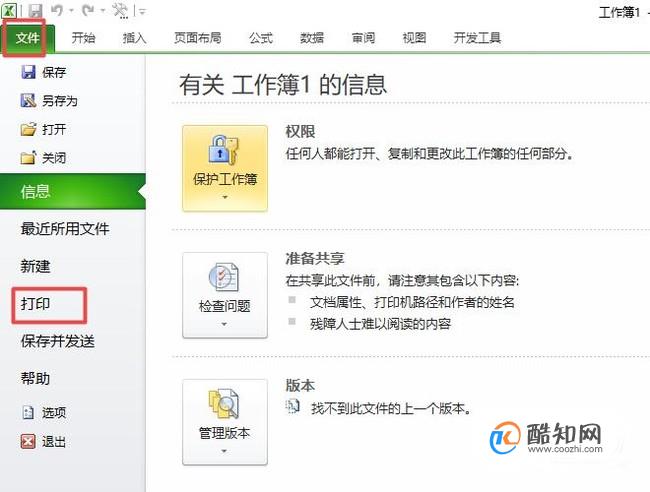650x492 pixels.
Task: Click the 关闭 folder icon in sidebar
Action: 28,158
